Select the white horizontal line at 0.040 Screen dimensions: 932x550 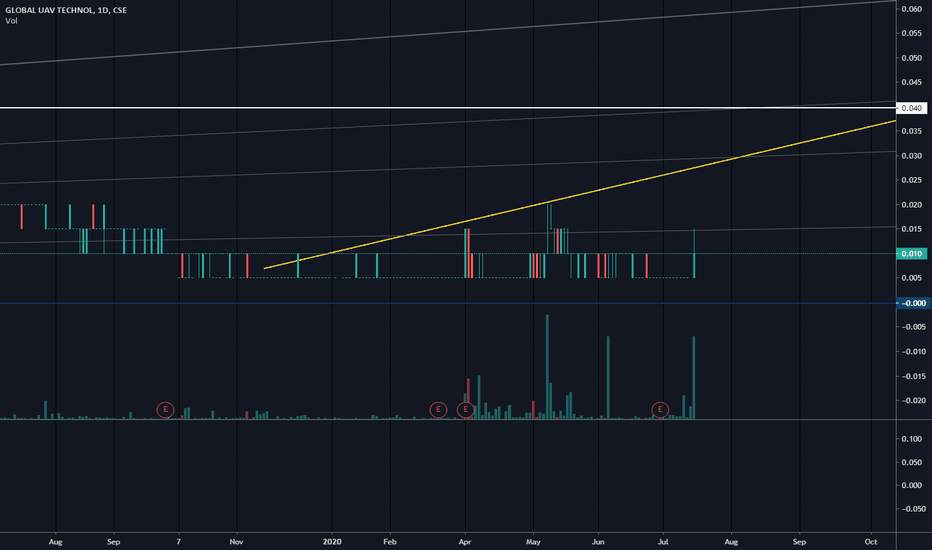point(448,108)
